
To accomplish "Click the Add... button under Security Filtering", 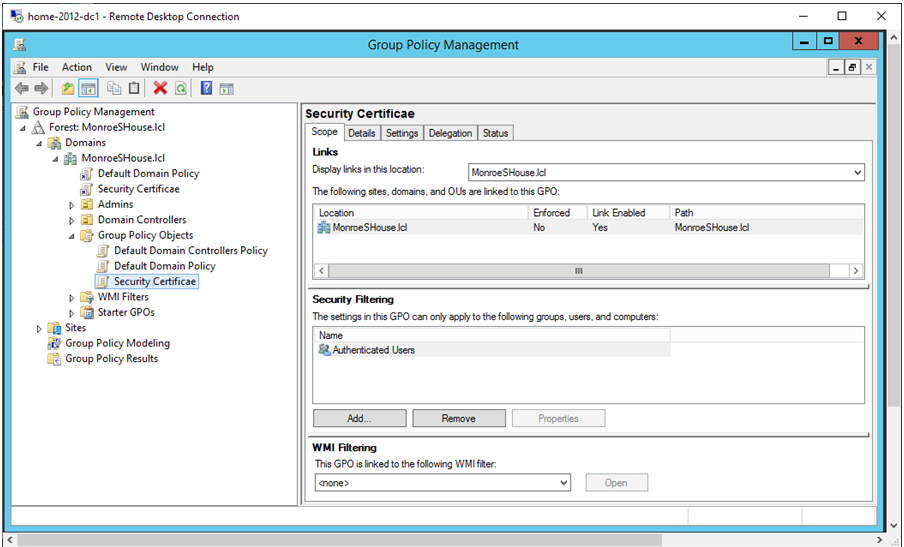I will tap(359, 418).
